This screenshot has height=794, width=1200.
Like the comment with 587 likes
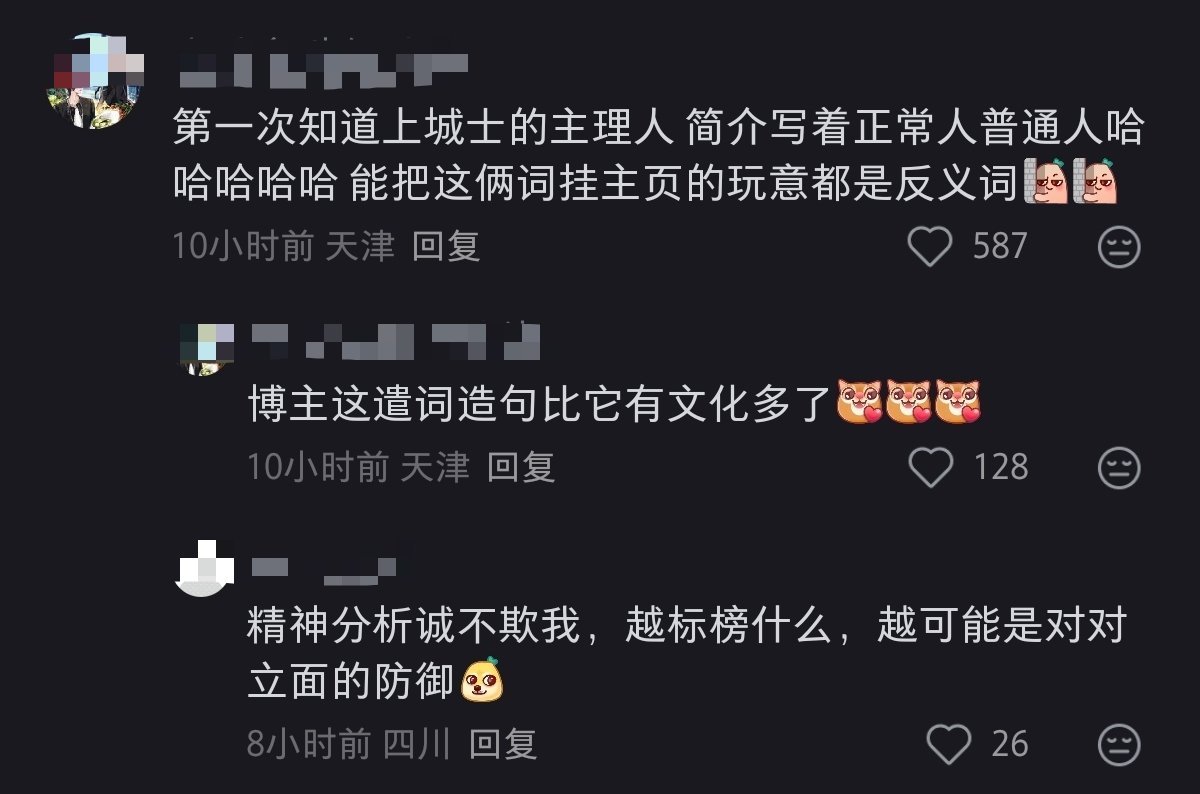tap(930, 247)
